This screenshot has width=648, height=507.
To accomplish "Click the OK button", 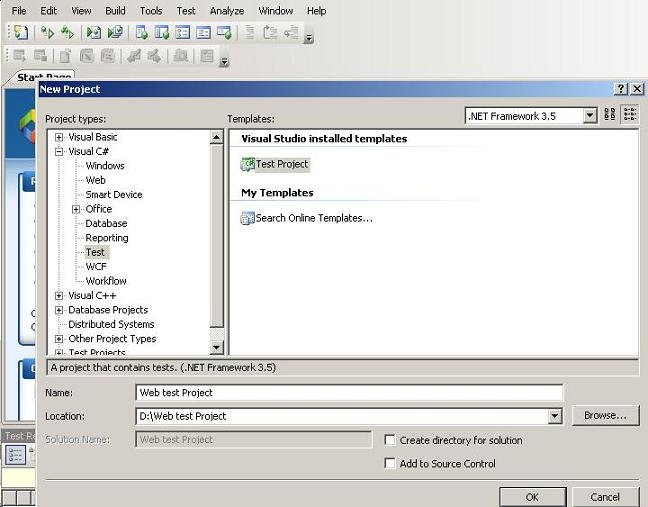I will pyautogui.click(x=532, y=497).
